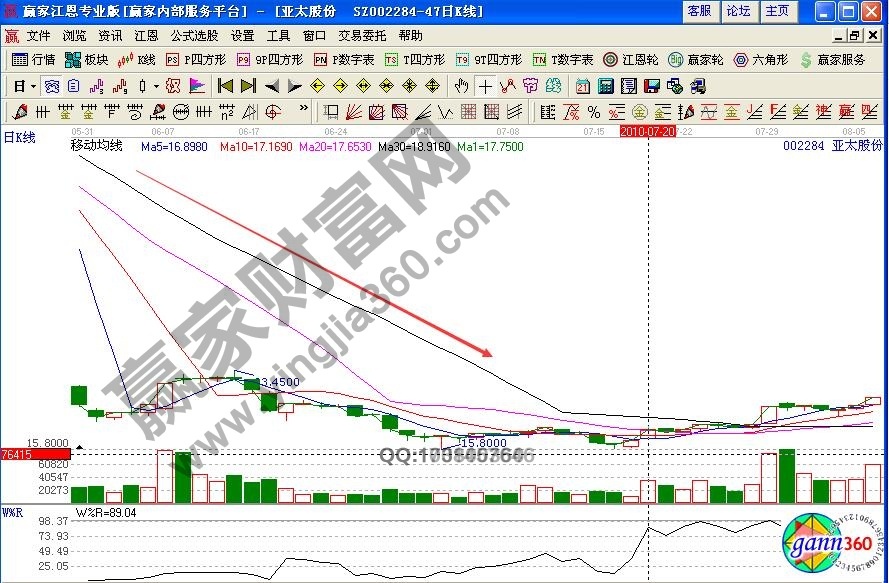The width and height of the screenshot is (889, 583).
Task: Open the calculator icon on the toolbar
Action: (x=609, y=86)
